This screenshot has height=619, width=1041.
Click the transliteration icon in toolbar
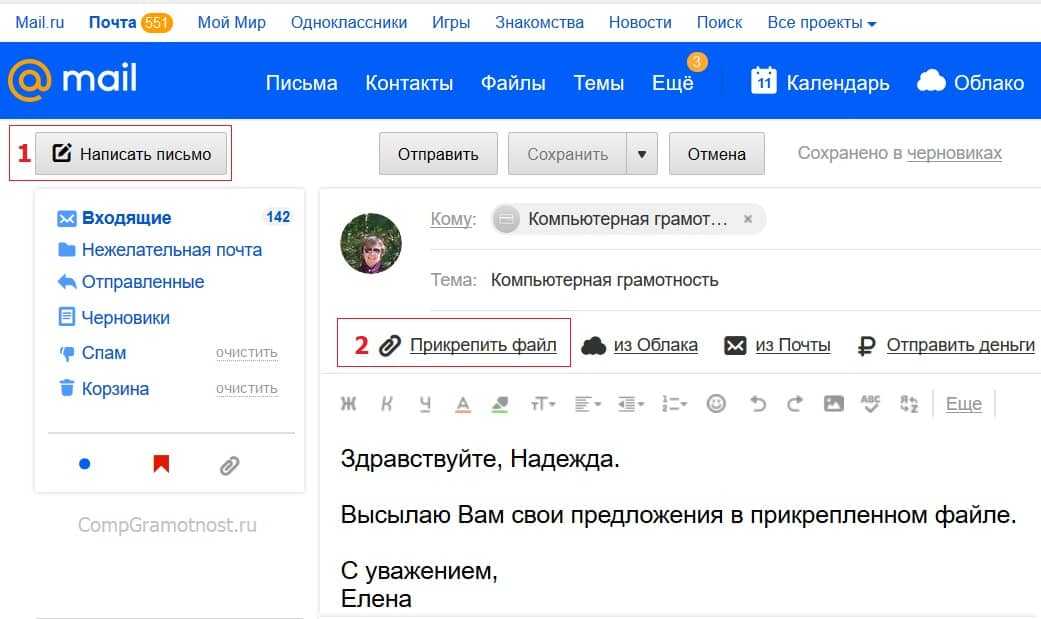(x=909, y=403)
